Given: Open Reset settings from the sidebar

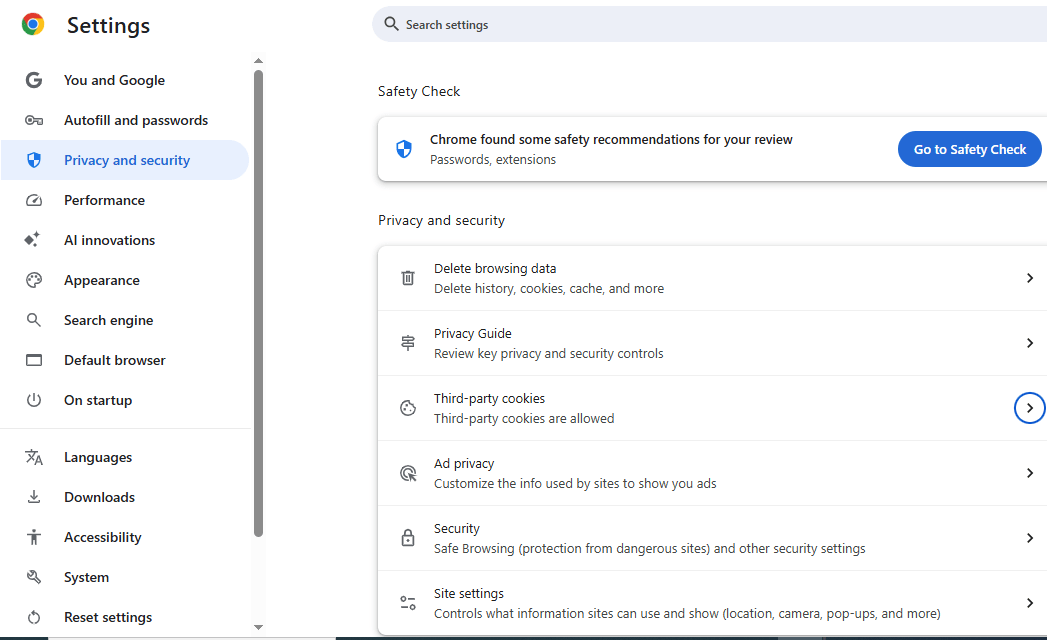Looking at the screenshot, I should coord(108,616).
